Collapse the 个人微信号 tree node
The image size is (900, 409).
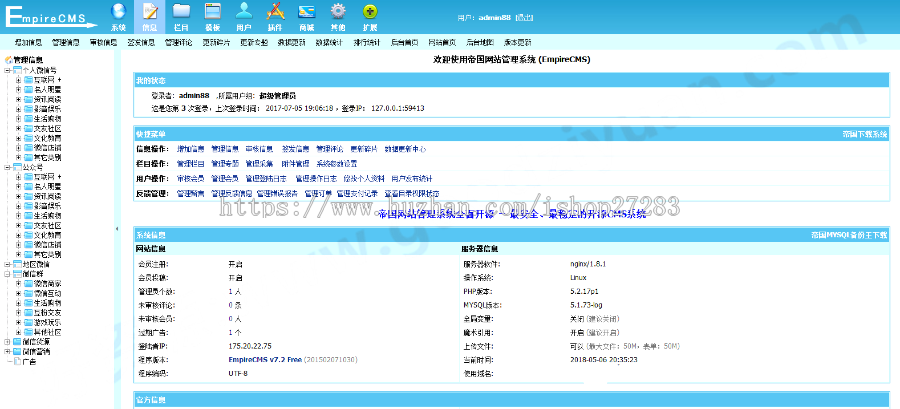(7, 70)
